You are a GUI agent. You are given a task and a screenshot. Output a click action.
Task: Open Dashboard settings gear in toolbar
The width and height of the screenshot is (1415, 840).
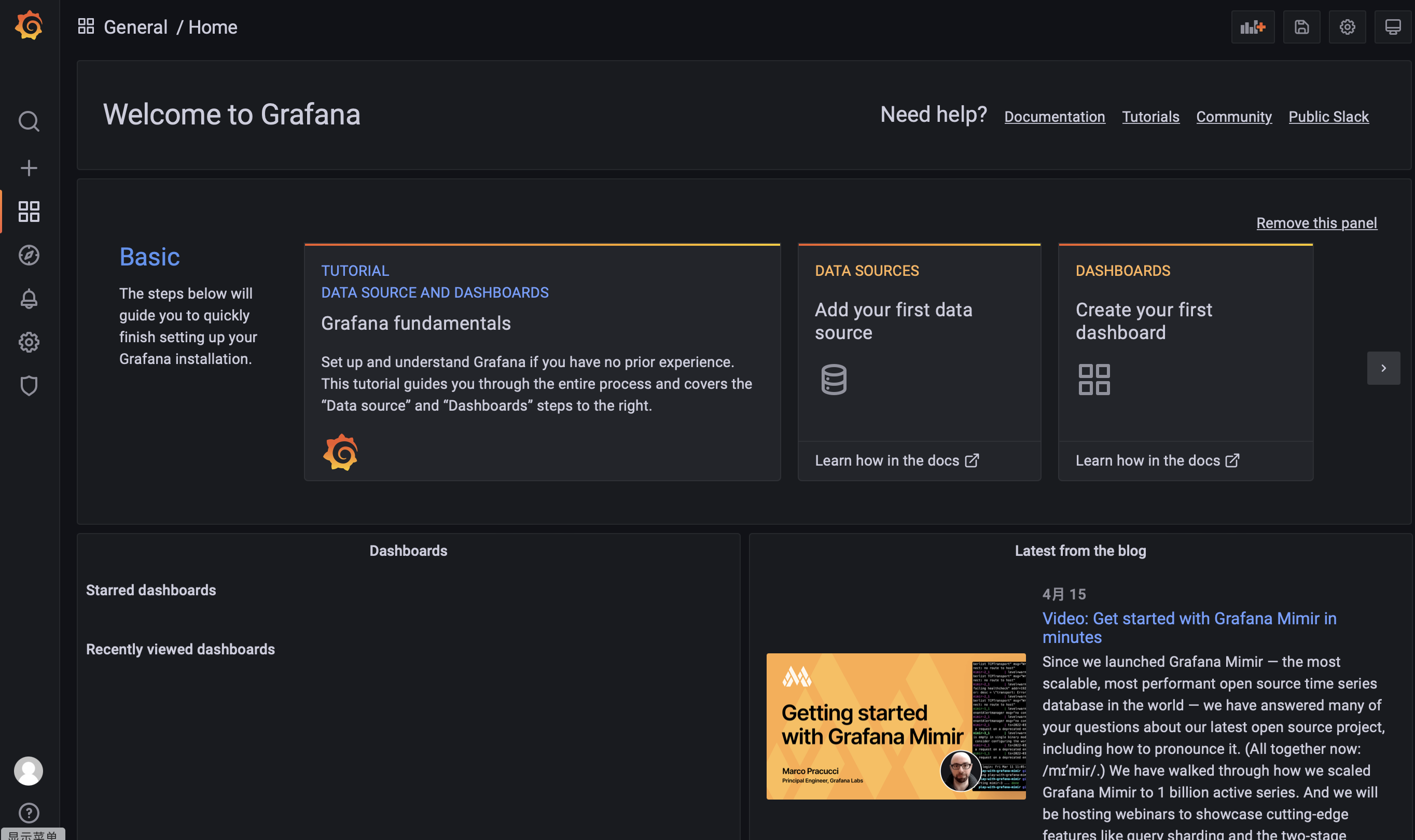tap(1347, 26)
